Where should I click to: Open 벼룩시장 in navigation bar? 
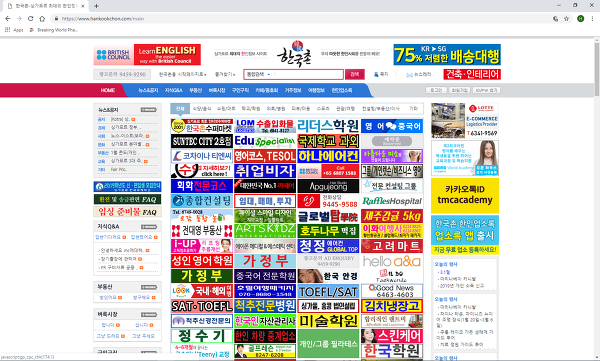click(217, 90)
